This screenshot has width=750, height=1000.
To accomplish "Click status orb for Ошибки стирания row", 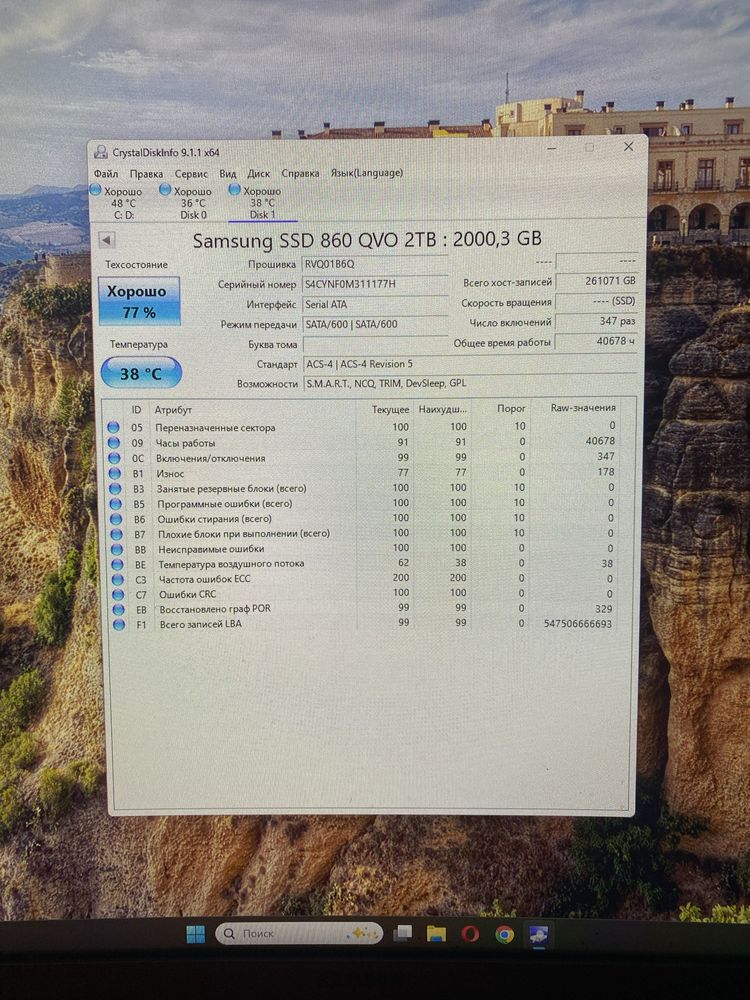I will tap(115, 518).
